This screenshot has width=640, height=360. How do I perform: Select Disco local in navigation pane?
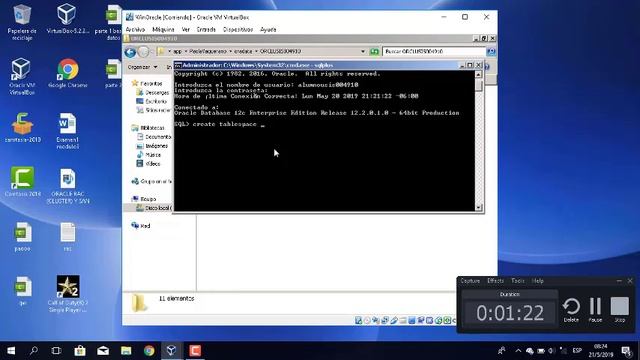point(154,208)
